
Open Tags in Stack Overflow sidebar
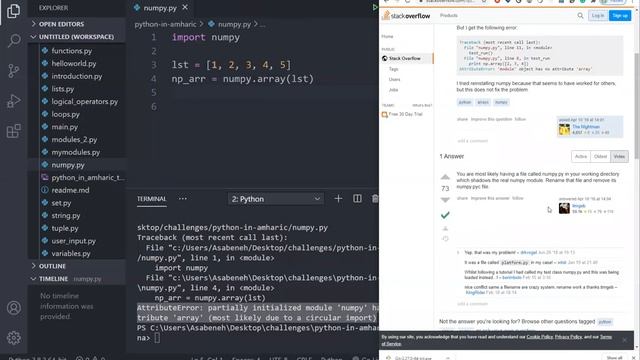(x=393, y=69)
